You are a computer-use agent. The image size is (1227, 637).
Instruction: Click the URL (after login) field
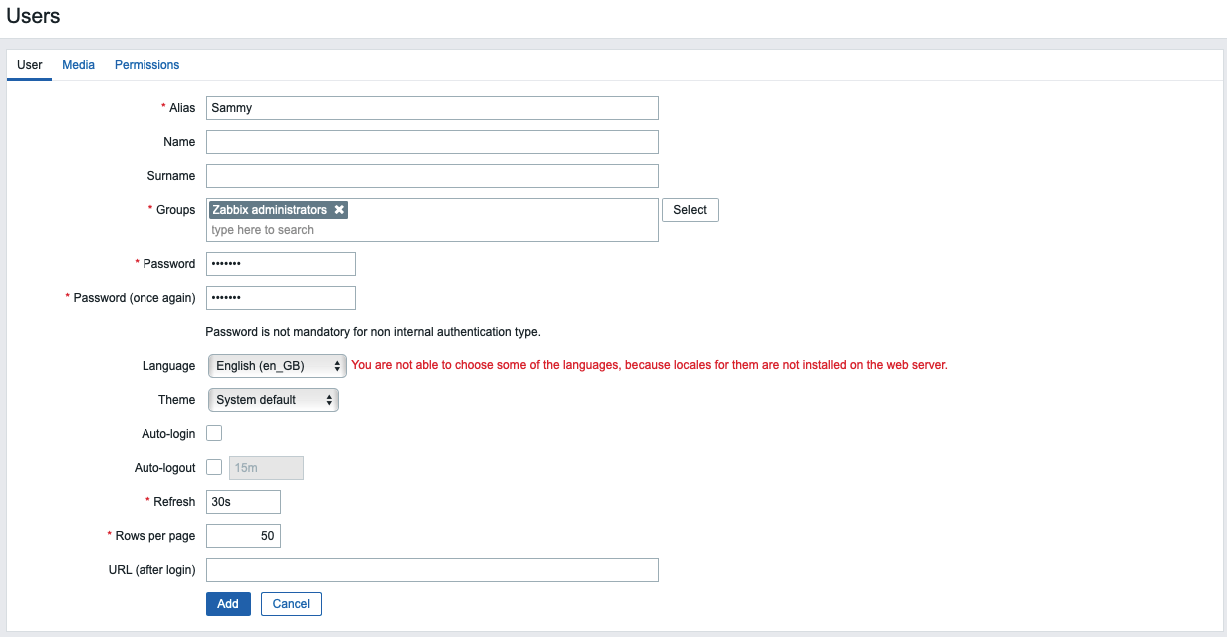(x=432, y=570)
